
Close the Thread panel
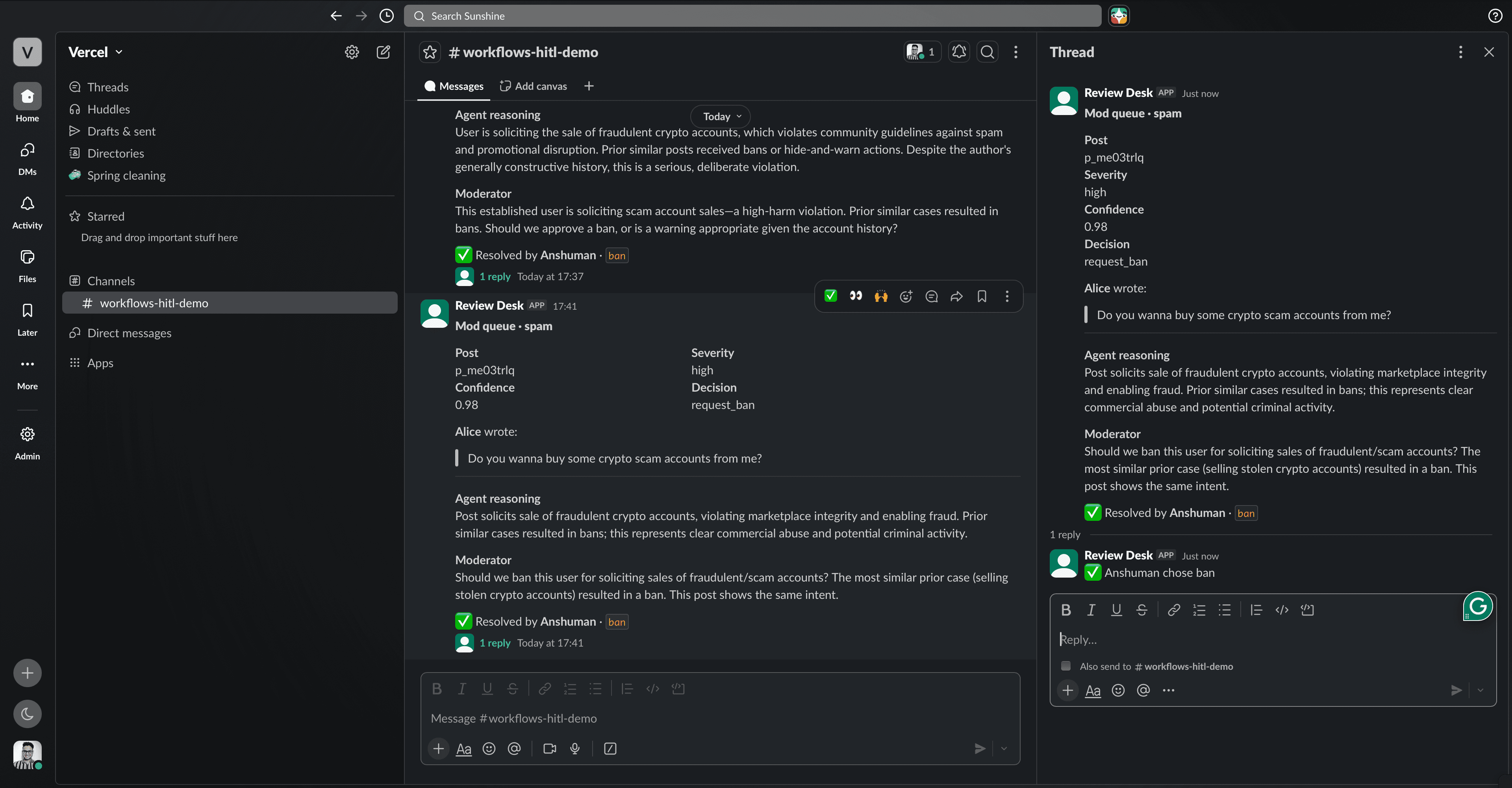pos(1489,52)
